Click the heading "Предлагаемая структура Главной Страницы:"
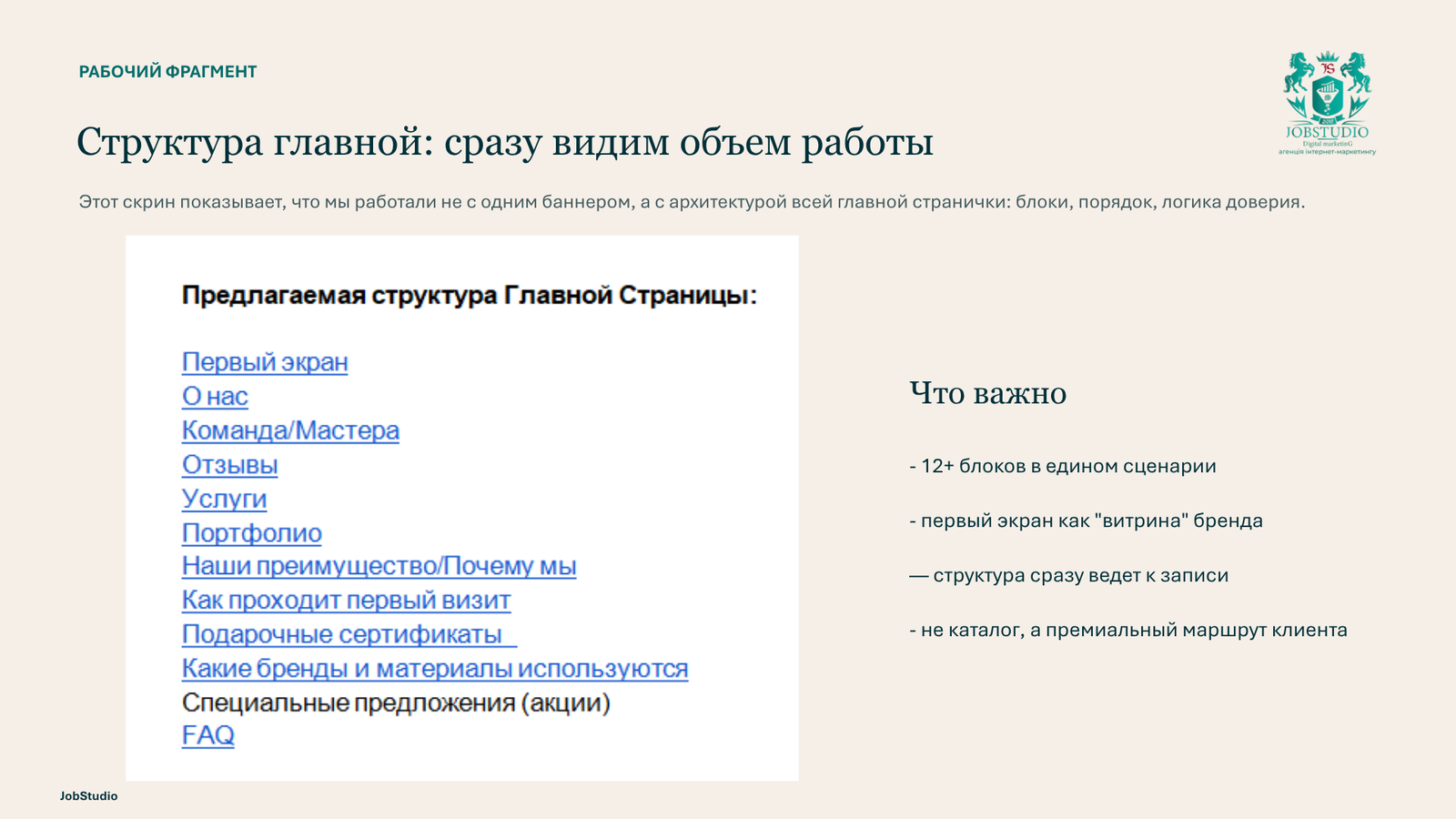 (x=470, y=296)
